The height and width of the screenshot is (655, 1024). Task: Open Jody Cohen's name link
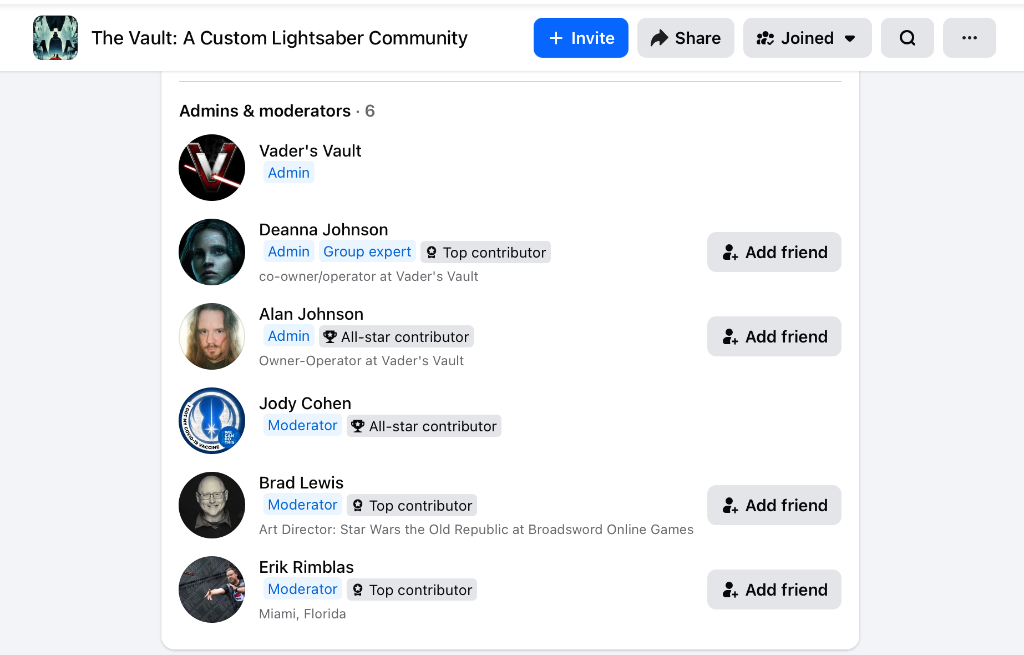(x=305, y=404)
